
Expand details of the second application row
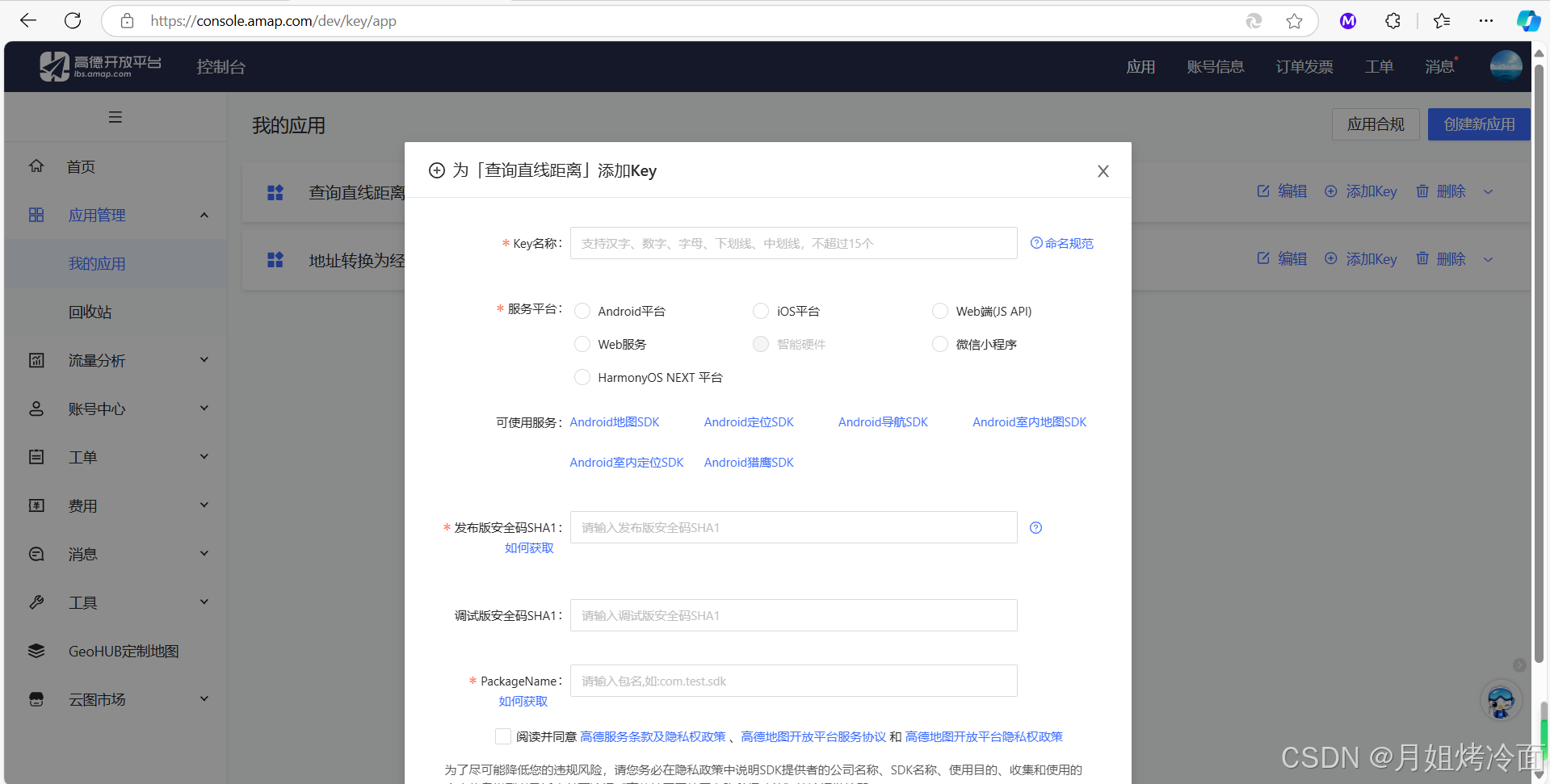click(1489, 259)
